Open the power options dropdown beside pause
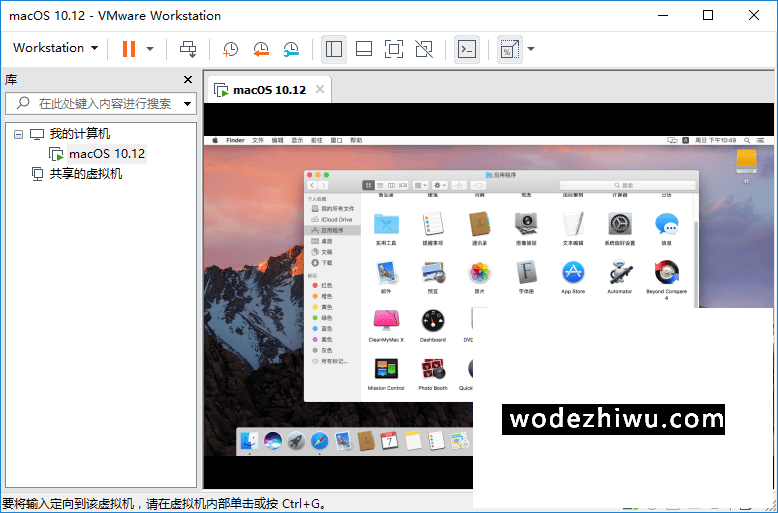This screenshot has width=778, height=513. coord(150,49)
